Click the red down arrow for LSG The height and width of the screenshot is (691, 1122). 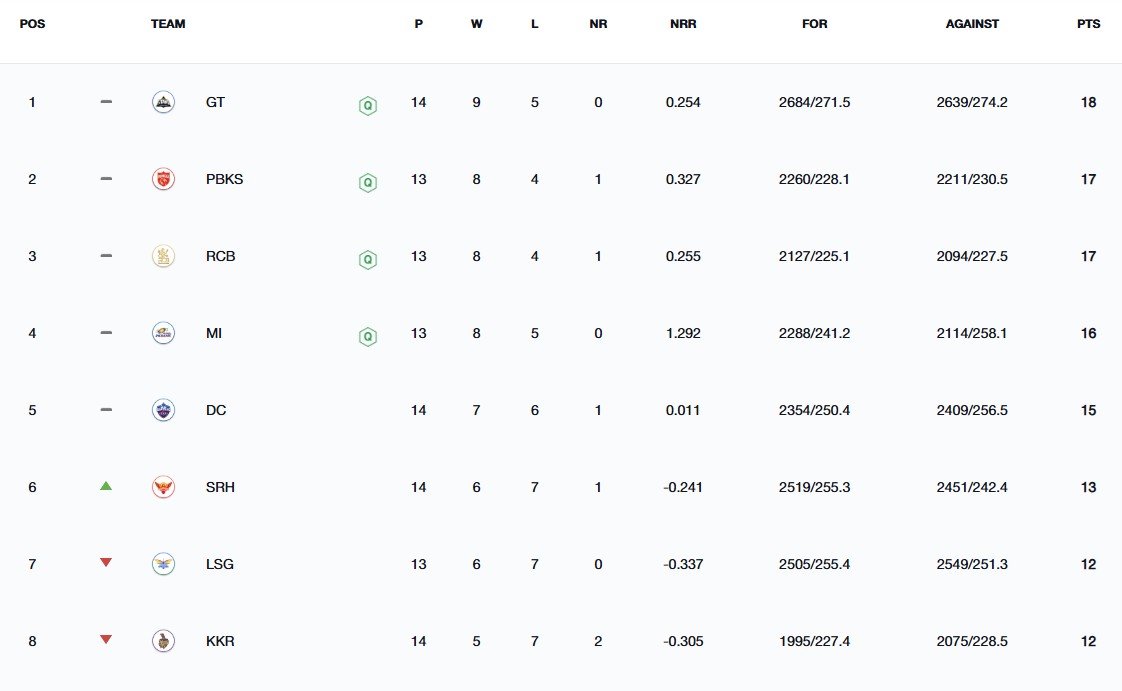pyautogui.click(x=106, y=562)
